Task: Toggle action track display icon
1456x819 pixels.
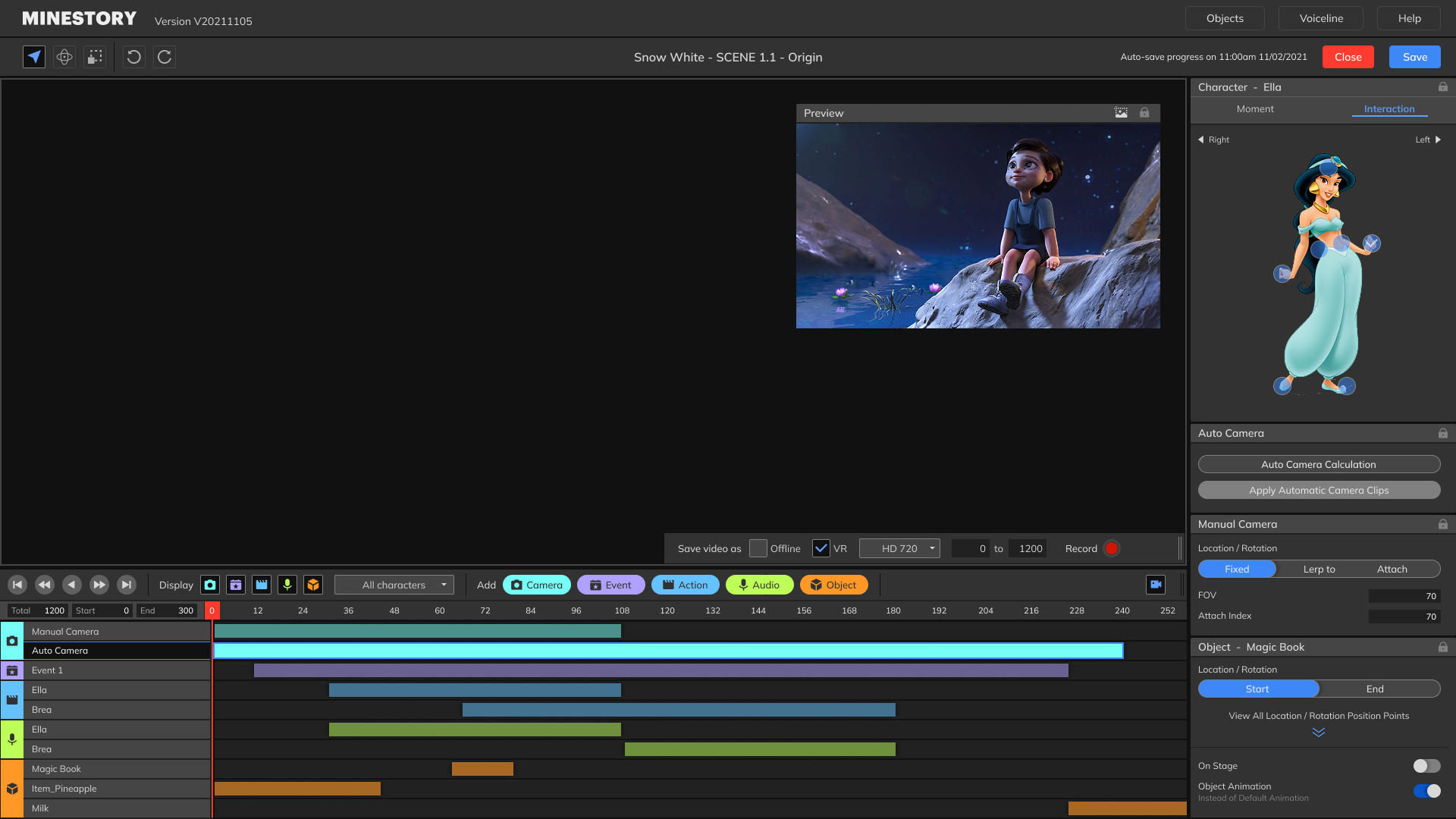Action: click(x=262, y=585)
